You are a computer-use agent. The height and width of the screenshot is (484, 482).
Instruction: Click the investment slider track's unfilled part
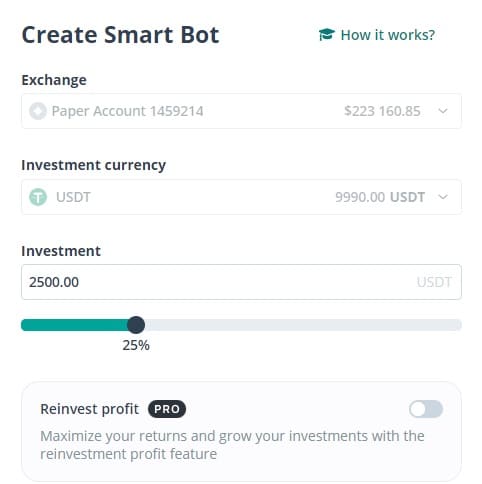[x=303, y=325]
